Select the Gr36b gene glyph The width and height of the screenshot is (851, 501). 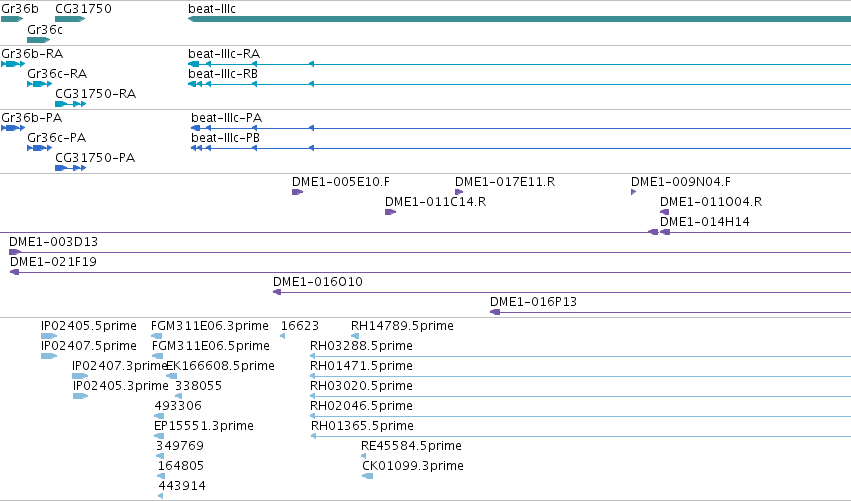(x=12, y=19)
